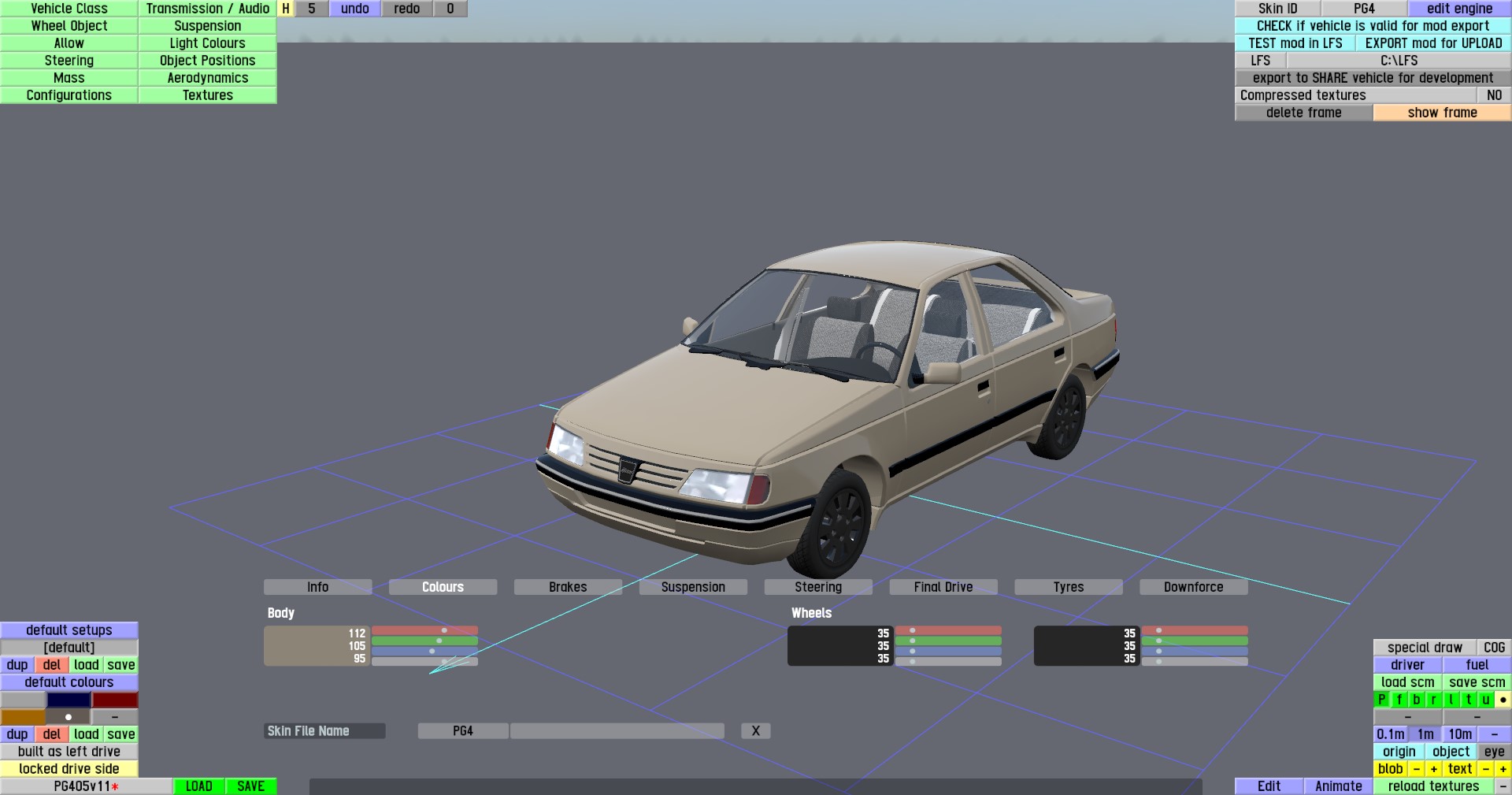1512x795 pixels.
Task: Toggle the show frame button
Action: coord(1442,113)
